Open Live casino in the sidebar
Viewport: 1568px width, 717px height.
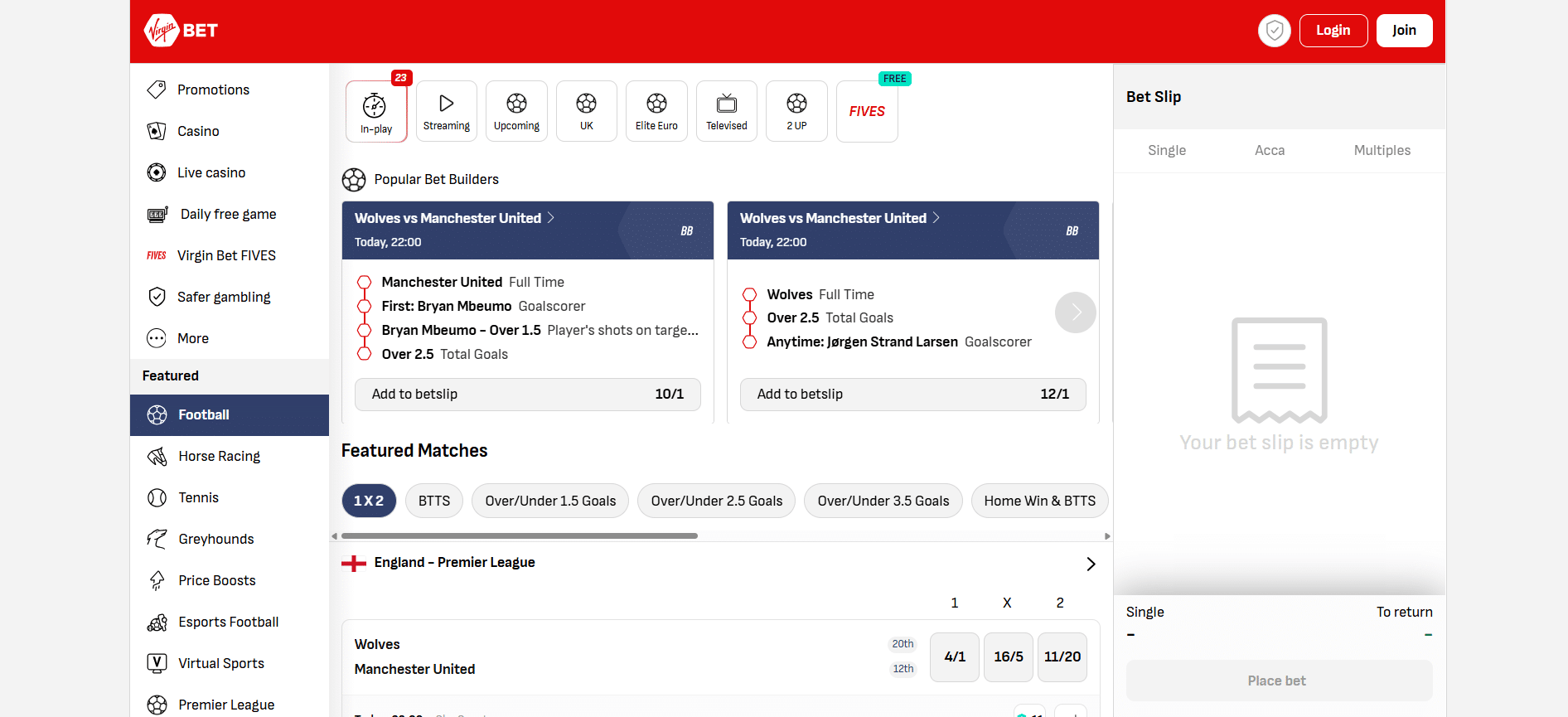pos(230,172)
